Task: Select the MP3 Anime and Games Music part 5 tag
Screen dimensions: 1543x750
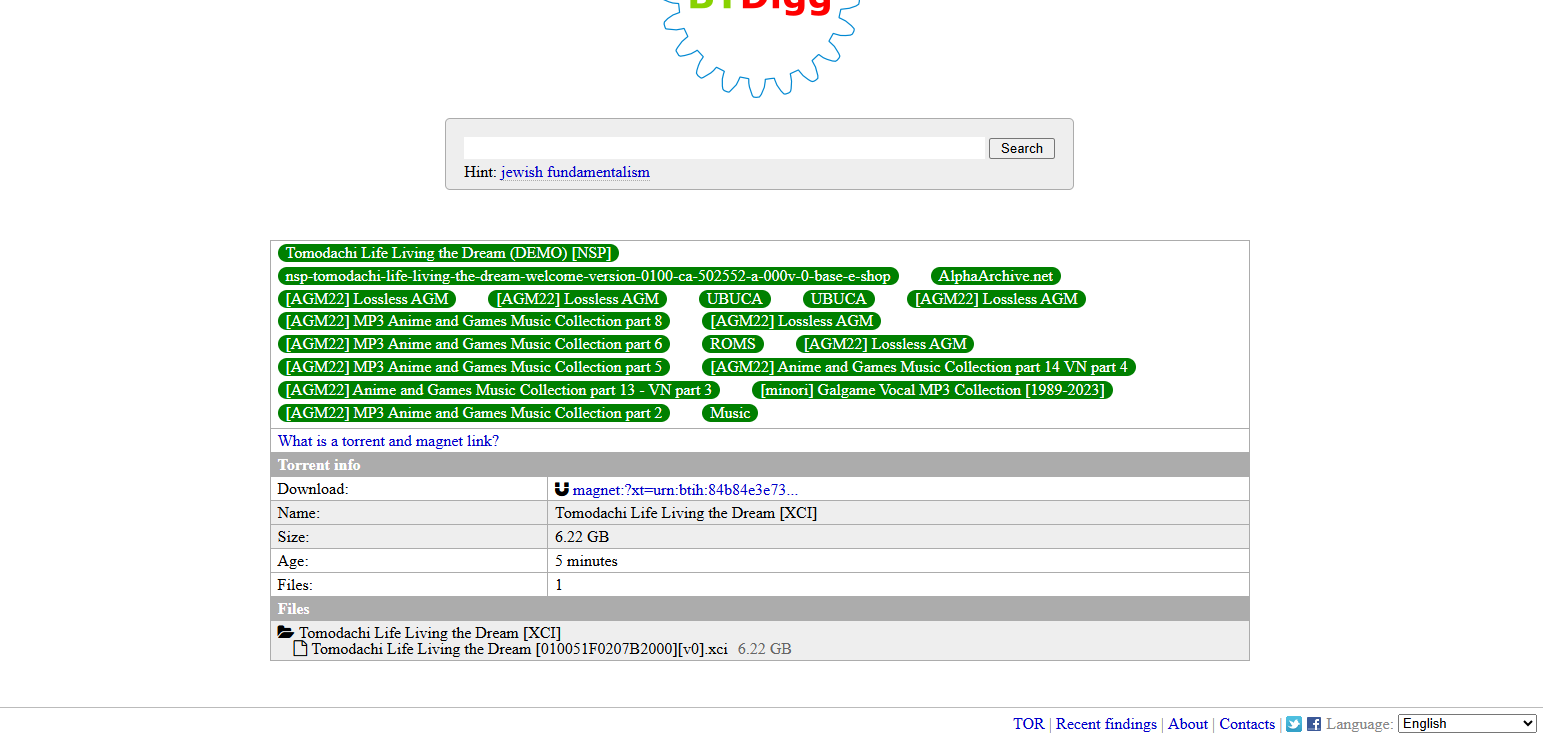Action: coord(474,367)
